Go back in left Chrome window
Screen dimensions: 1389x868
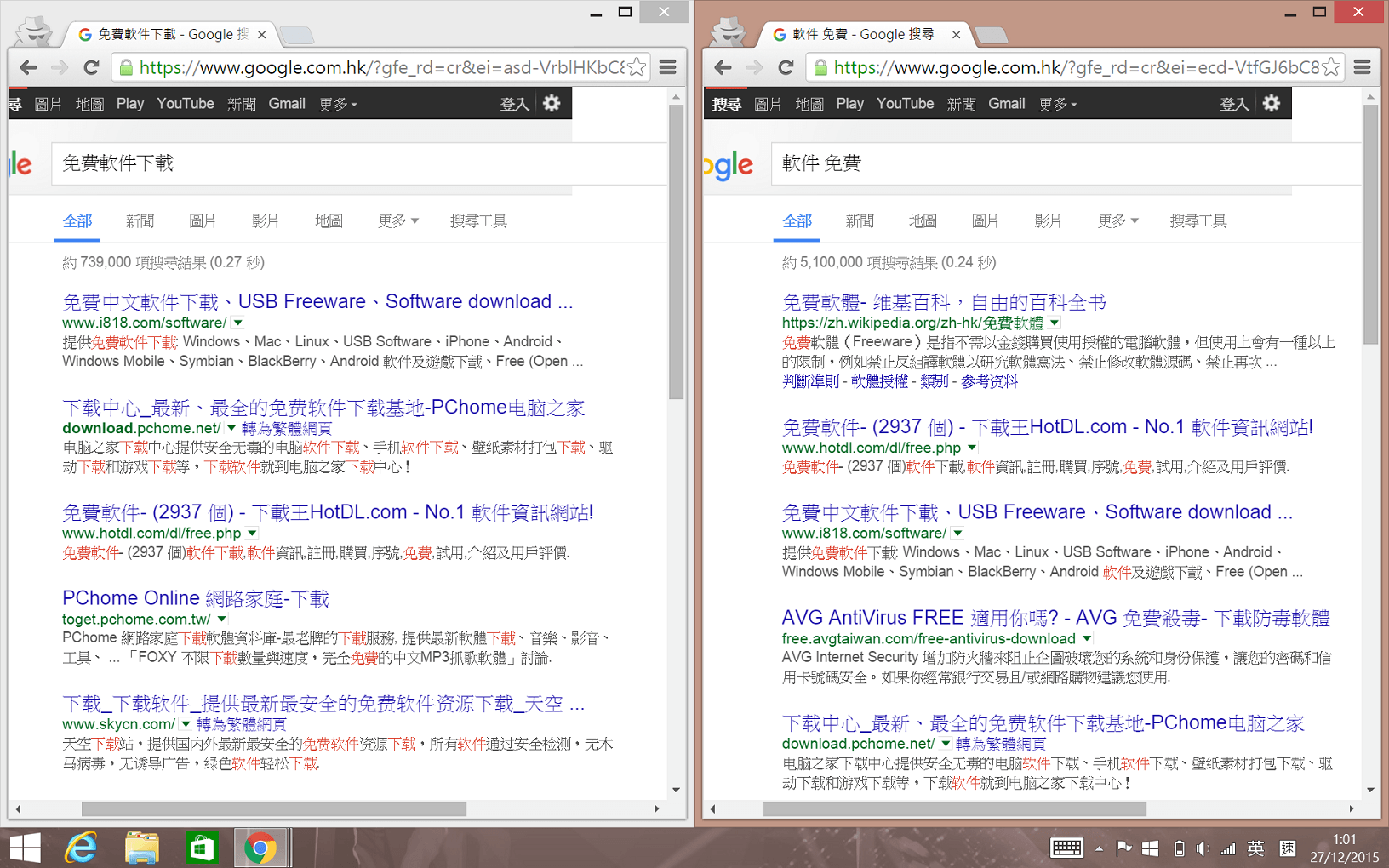click(x=28, y=67)
